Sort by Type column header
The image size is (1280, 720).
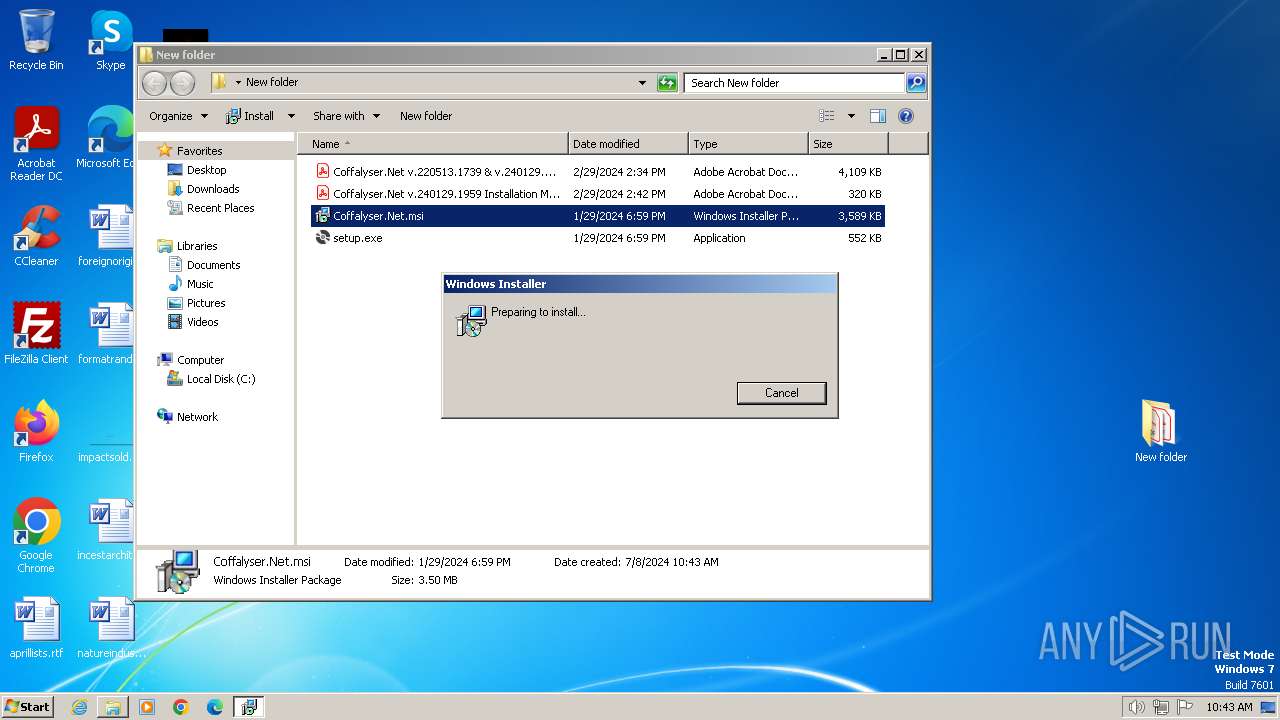coord(748,144)
